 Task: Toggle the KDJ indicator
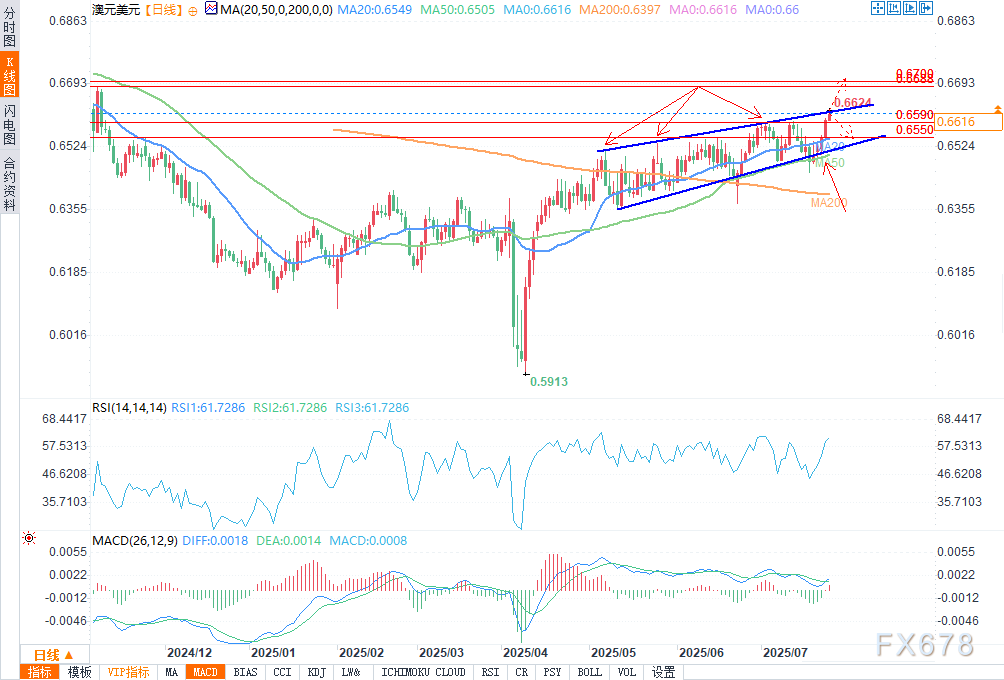[x=316, y=672]
